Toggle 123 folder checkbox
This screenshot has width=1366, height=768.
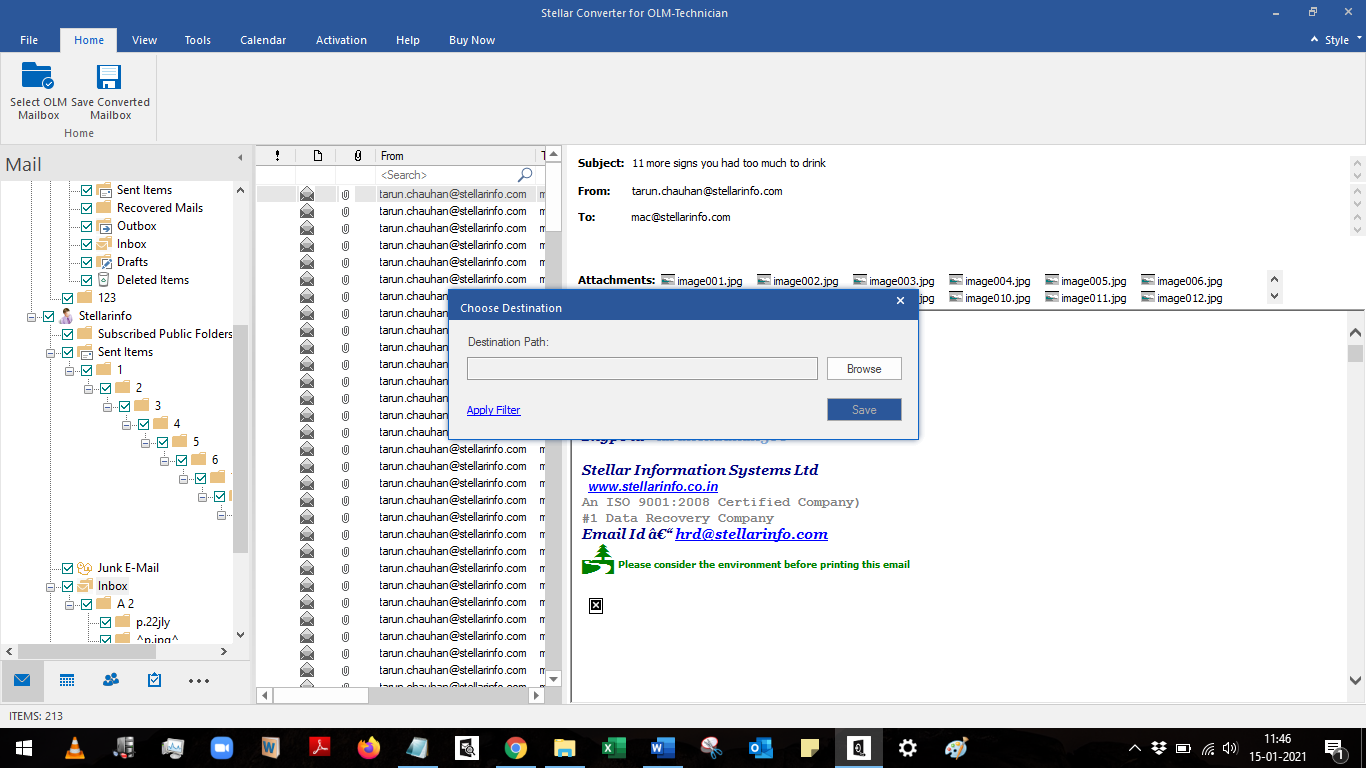click(x=68, y=298)
